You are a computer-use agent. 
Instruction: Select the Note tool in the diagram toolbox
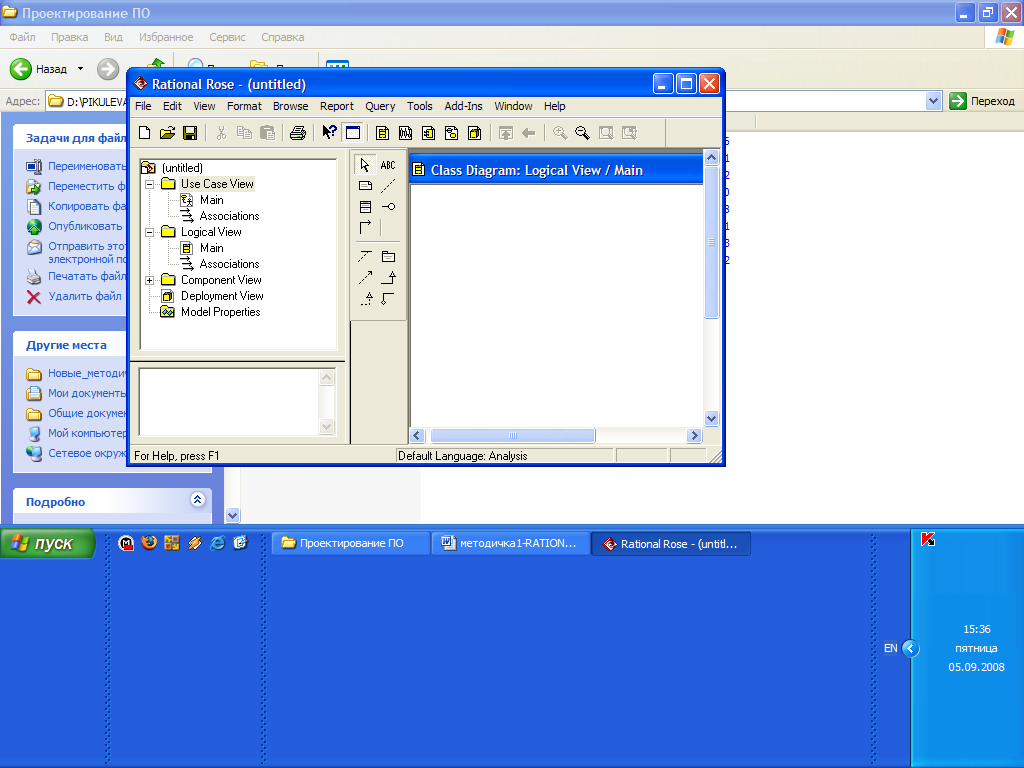tap(365, 185)
